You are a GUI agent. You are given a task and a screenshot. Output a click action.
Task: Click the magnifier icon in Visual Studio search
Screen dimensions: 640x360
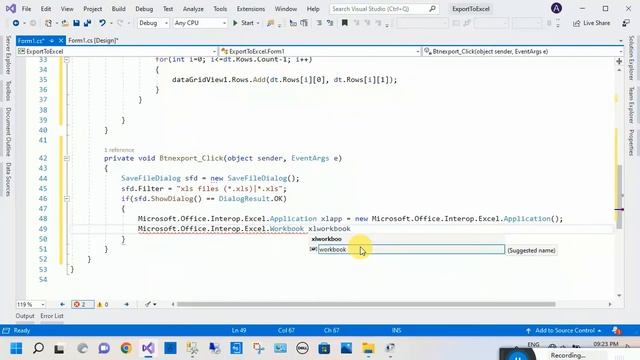[432, 9]
